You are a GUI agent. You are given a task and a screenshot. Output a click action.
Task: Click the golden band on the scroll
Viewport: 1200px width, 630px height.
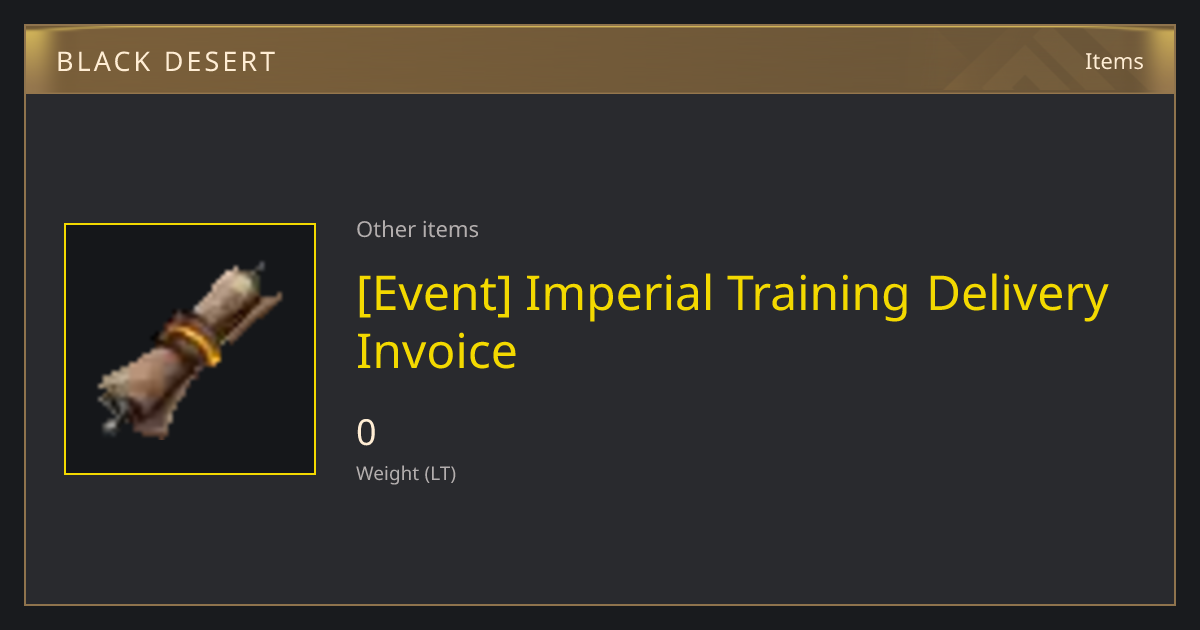pos(189,338)
